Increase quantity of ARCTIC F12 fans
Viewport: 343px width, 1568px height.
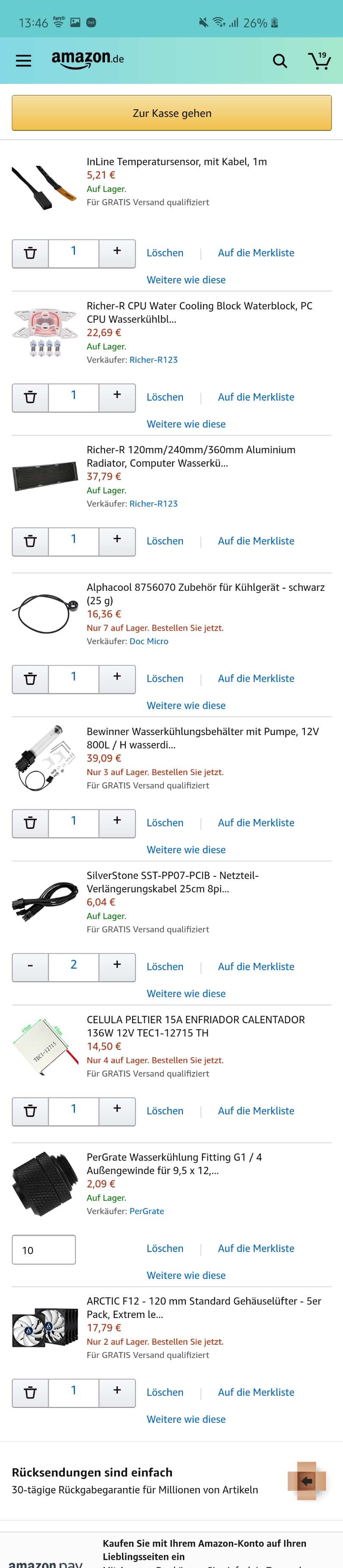click(x=117, y=1393)
